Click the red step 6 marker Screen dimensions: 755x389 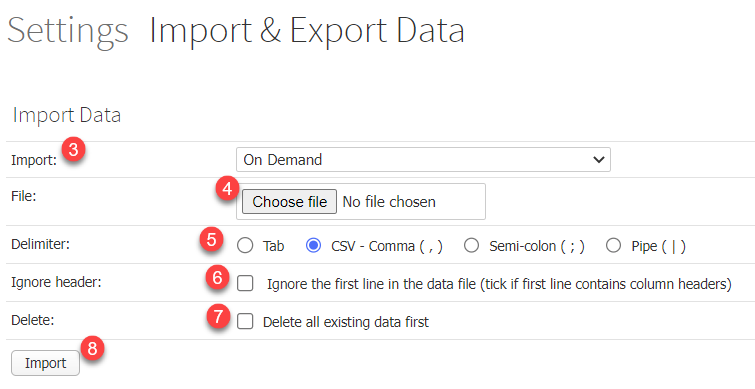point(217,277)
